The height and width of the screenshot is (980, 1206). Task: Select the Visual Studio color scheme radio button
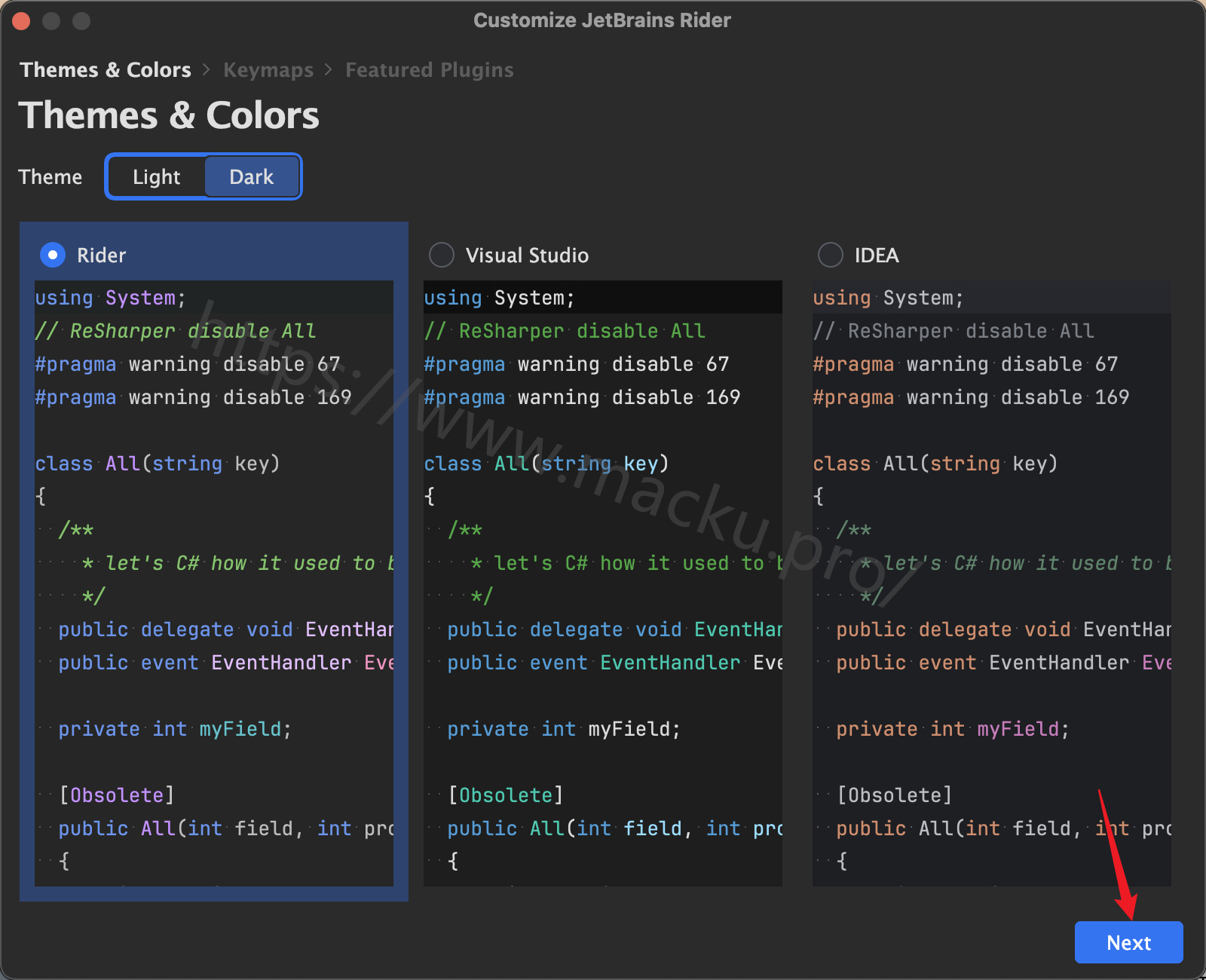click(x=442, y=256)
